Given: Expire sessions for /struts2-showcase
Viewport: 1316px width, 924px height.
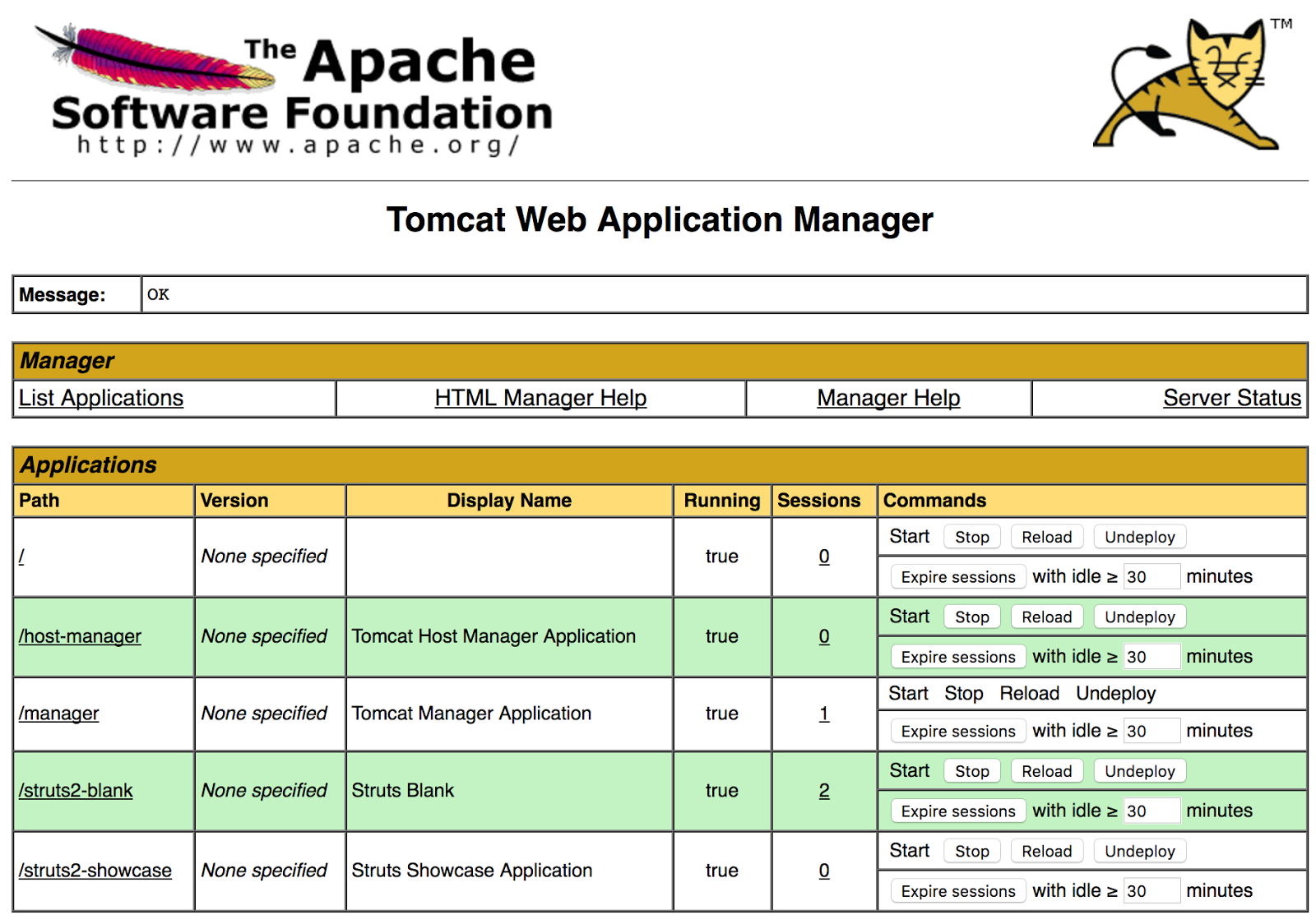Looking at the screenshot, I should point(958,891).
